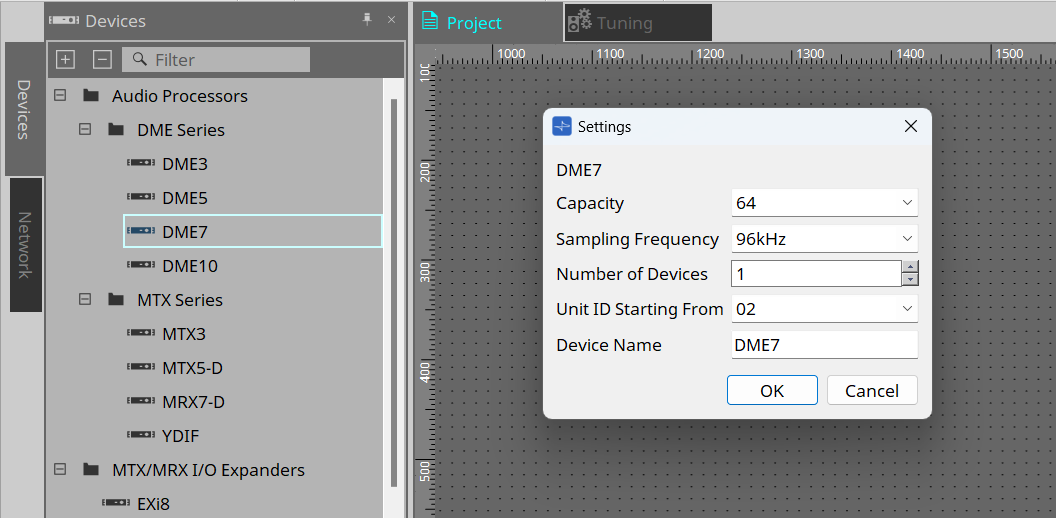Click the Capacity label
The height and width of the screenshot is (518, 1056).
point(590,203)
